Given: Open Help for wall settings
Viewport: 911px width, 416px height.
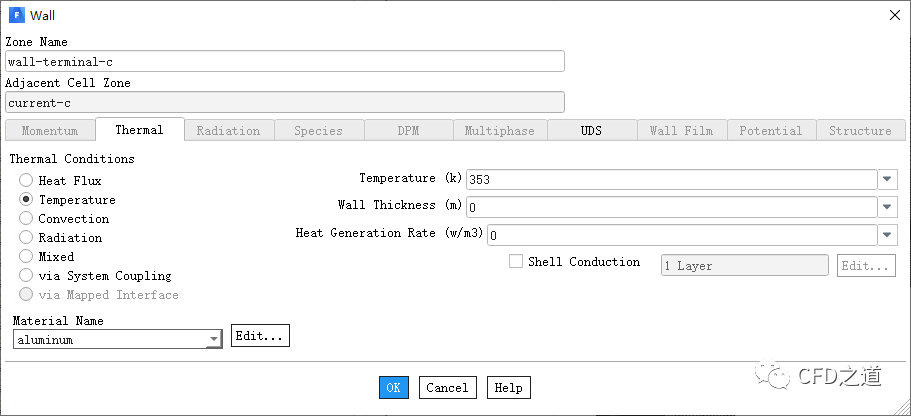Looking at the screenshot, I should [x=508, y=388].
